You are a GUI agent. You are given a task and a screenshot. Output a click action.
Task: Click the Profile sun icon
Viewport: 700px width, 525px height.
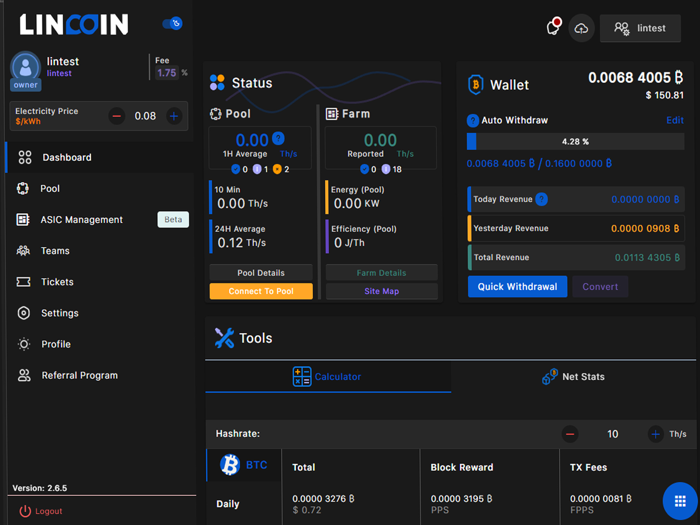(x=24, y=344)
